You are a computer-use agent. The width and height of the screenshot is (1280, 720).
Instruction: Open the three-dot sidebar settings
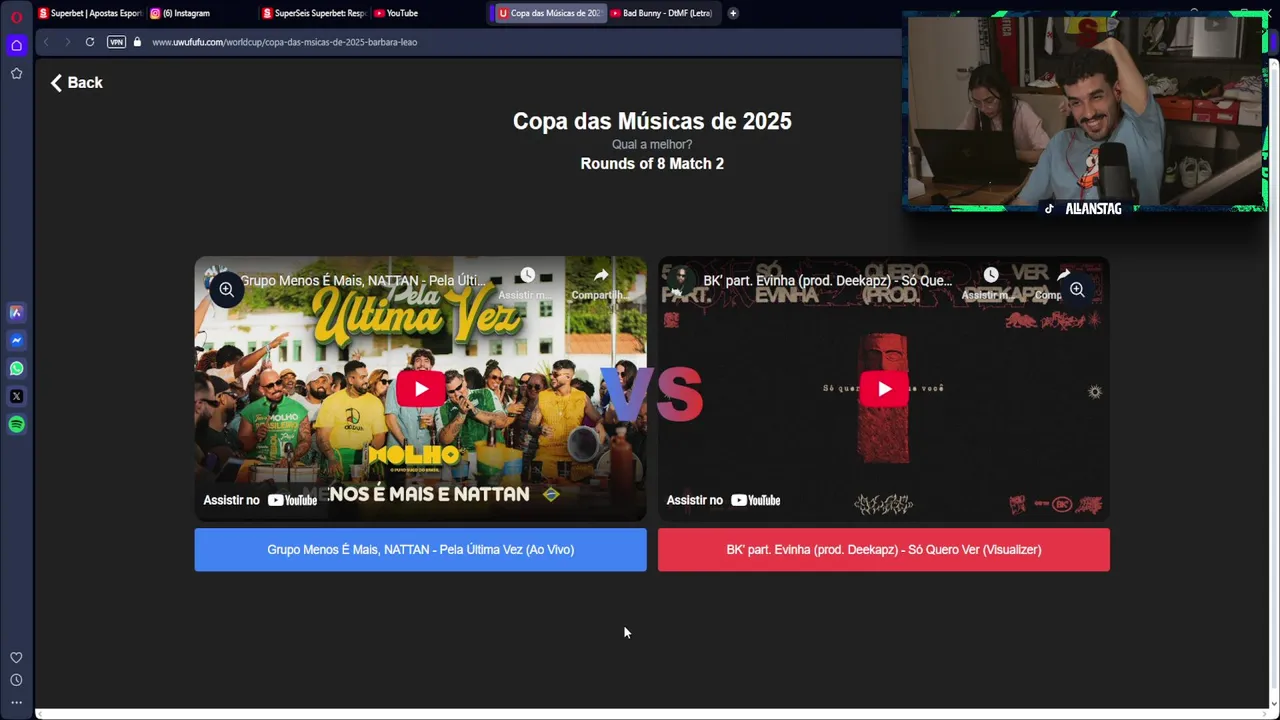[16, 702]
